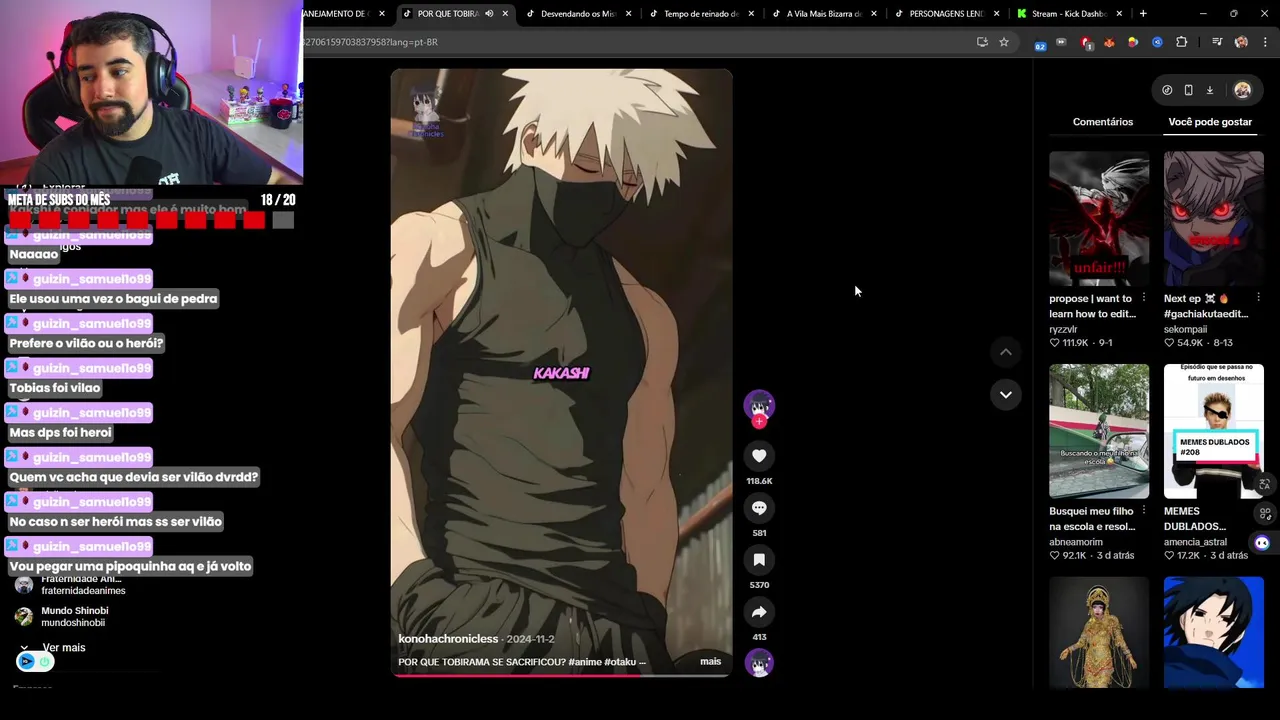
Task: Switch to Você pode gostar tab
Action: [1210, 122]
